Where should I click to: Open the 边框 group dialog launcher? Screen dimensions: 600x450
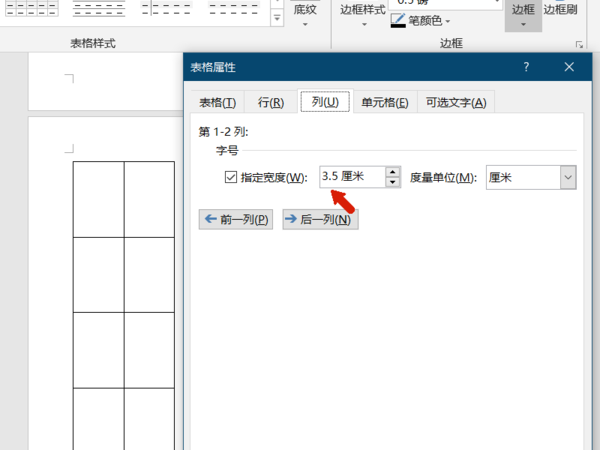click(x=579, y=45)
